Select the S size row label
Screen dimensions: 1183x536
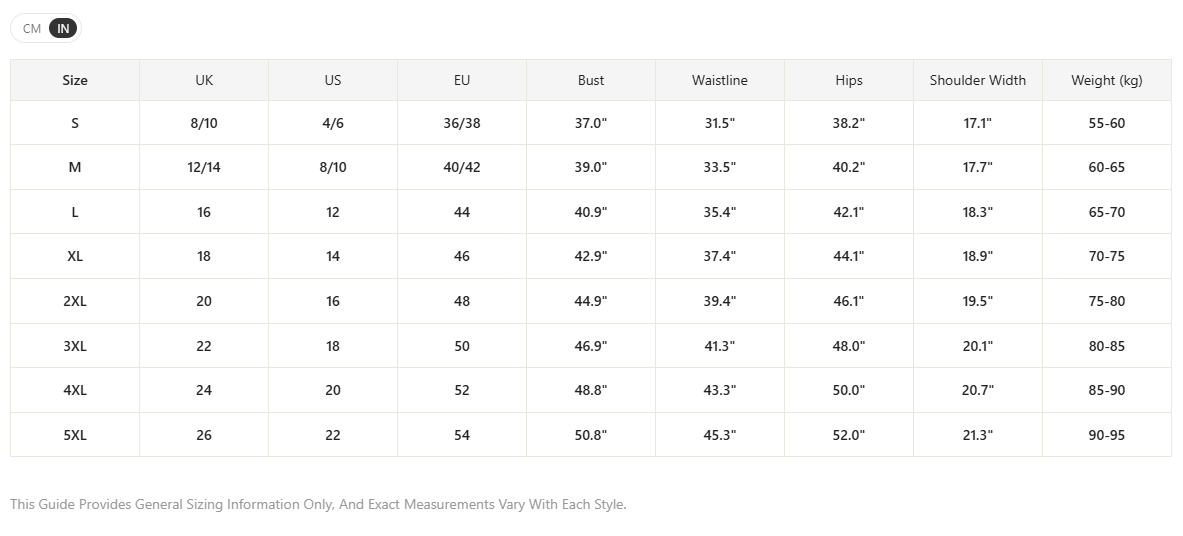(75, 123)
